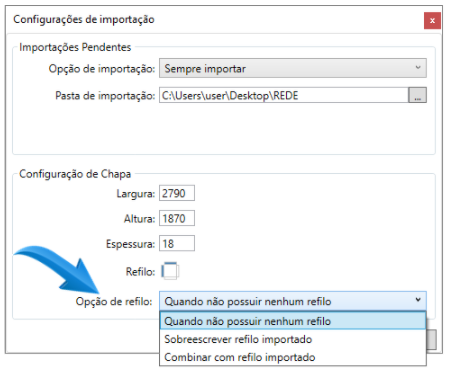
Task: Click the Refilo label text
Action: (140, 272)
